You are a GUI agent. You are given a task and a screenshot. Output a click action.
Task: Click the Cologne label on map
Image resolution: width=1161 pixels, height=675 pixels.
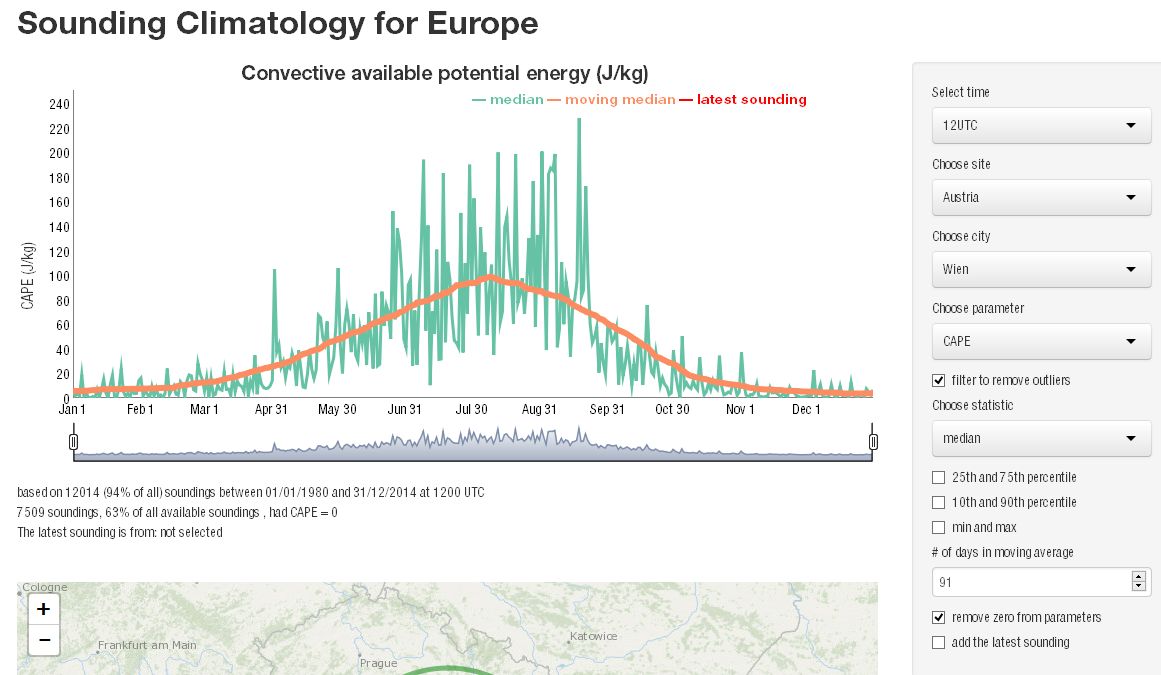44,587
